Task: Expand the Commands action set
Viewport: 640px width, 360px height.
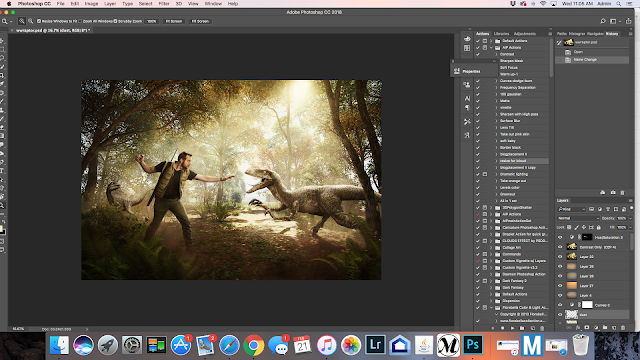Action: click(x=491, y=254)
